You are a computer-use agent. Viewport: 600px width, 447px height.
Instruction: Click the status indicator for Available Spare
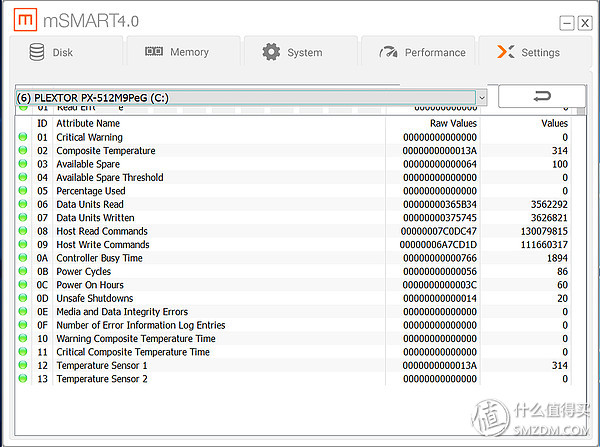pyautogui.click(x=23, y=163)
